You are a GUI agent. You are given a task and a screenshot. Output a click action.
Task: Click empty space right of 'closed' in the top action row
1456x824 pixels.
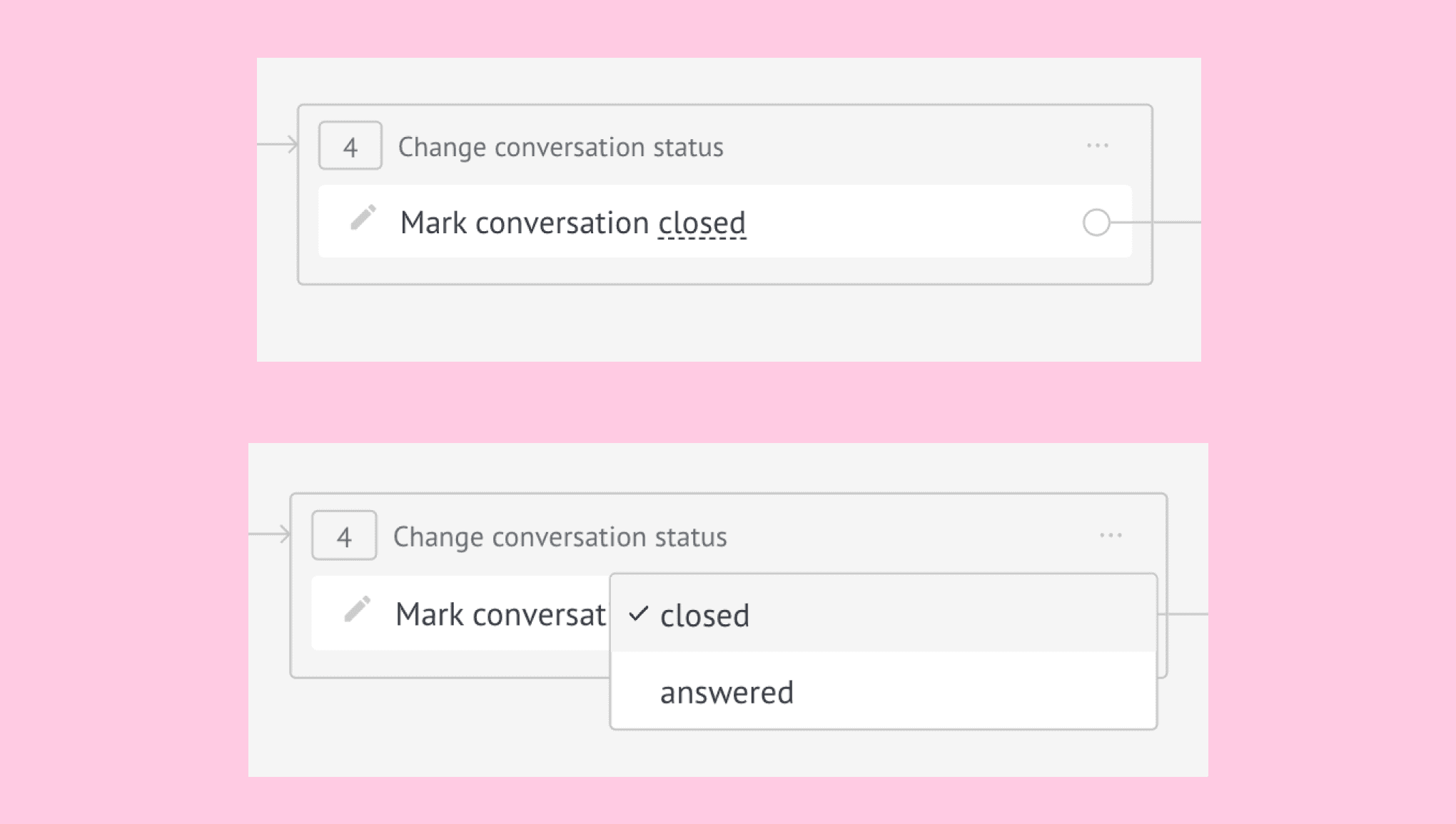coord(914,222)
